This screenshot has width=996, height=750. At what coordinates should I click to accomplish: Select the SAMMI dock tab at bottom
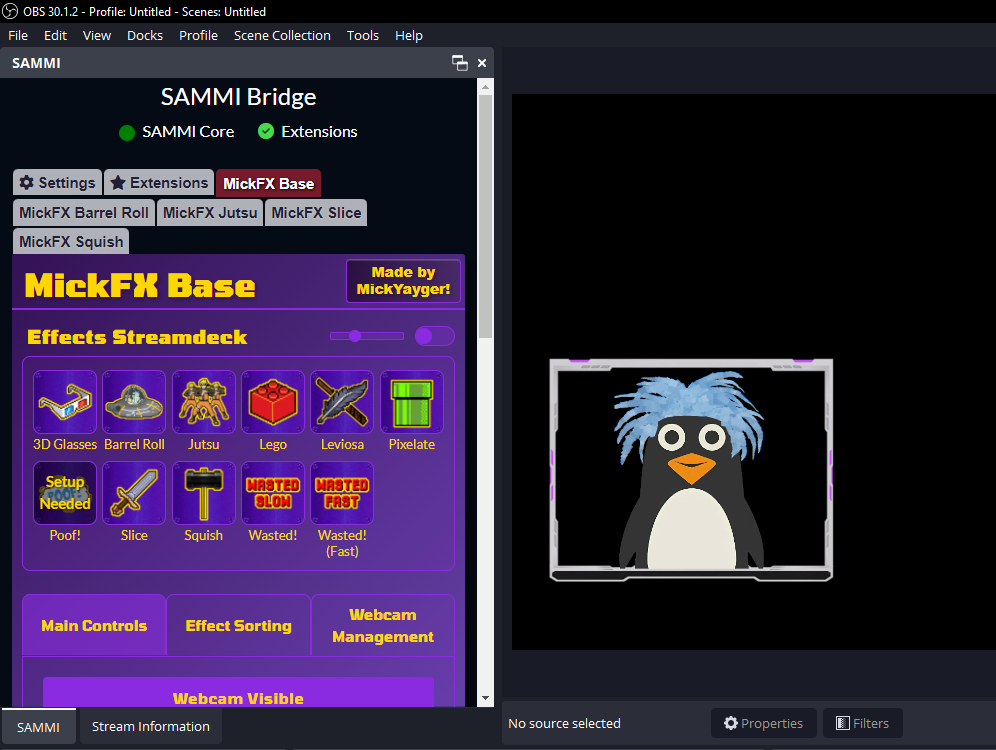[x=38, y=727]
